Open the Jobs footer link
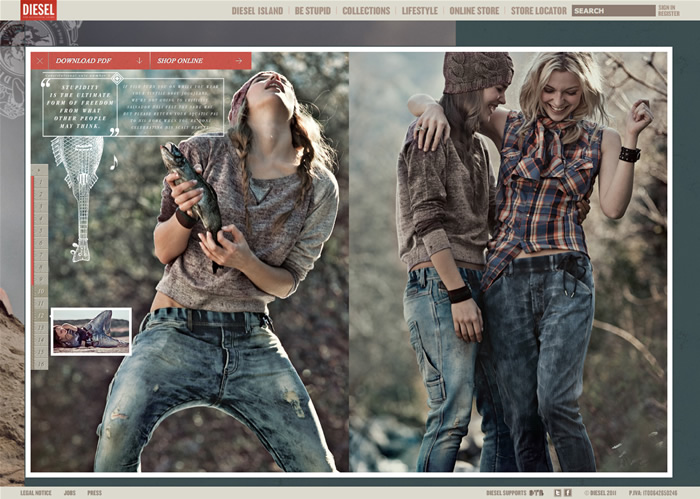This screenshot has height=499, width=700. tap(70, 493)
